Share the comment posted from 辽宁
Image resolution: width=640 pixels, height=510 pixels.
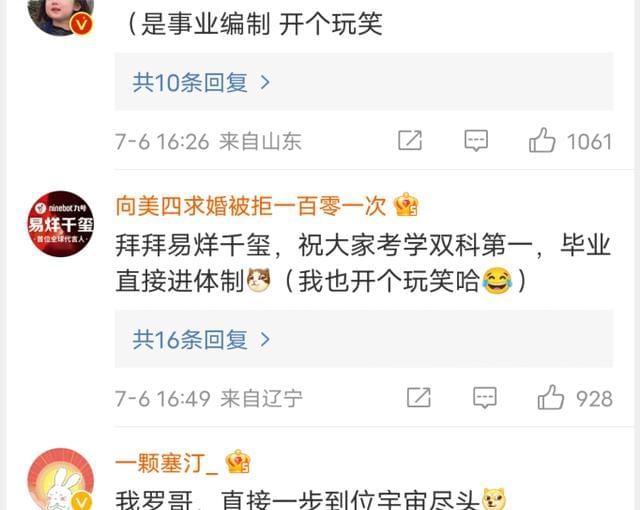coord(418,398)
